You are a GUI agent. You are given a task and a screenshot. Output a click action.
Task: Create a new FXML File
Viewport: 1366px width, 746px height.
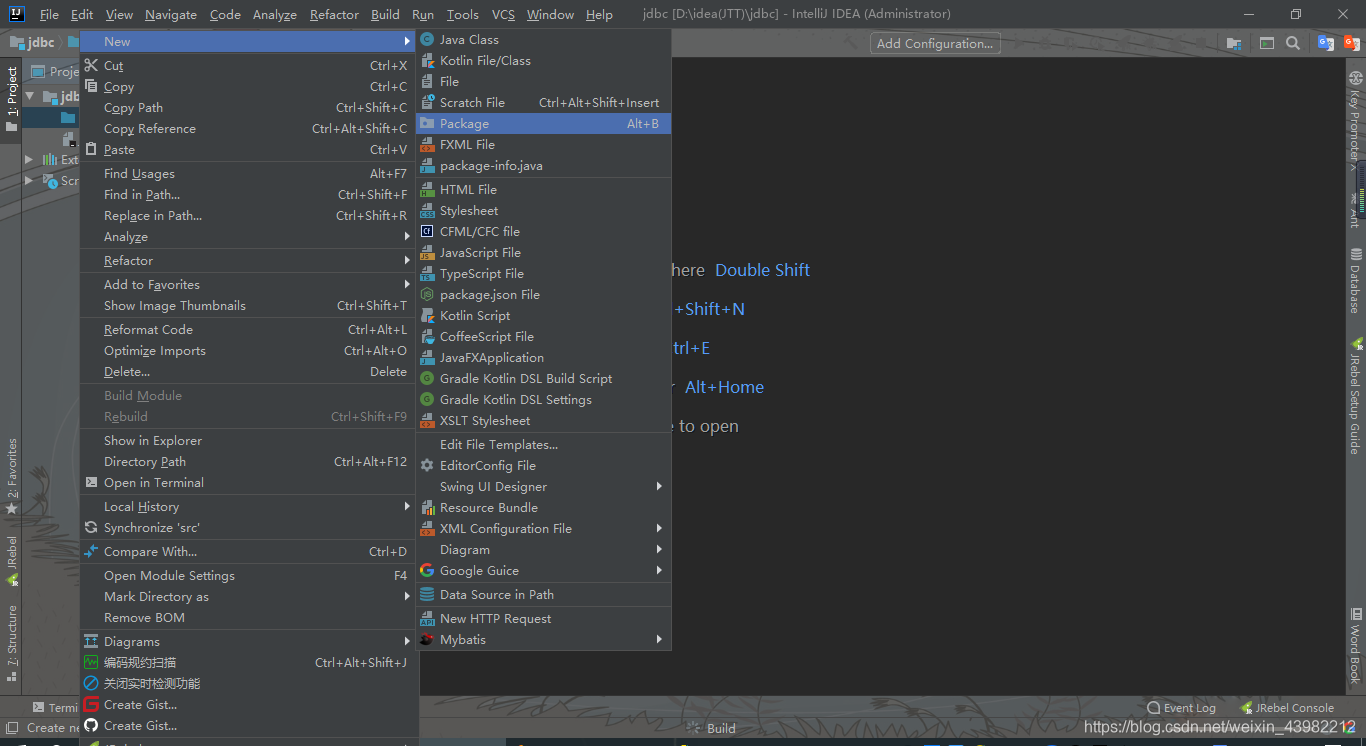[543, 144]
